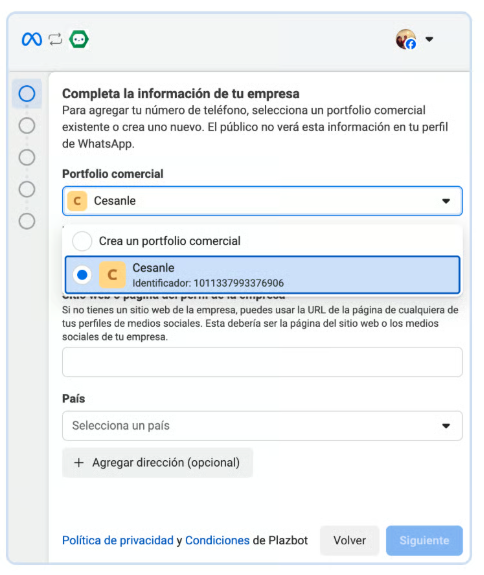The height and width of the screenshot is (575, 484).
Task: Click Agregar dirección (opcional) button
Action: [157, 463]
